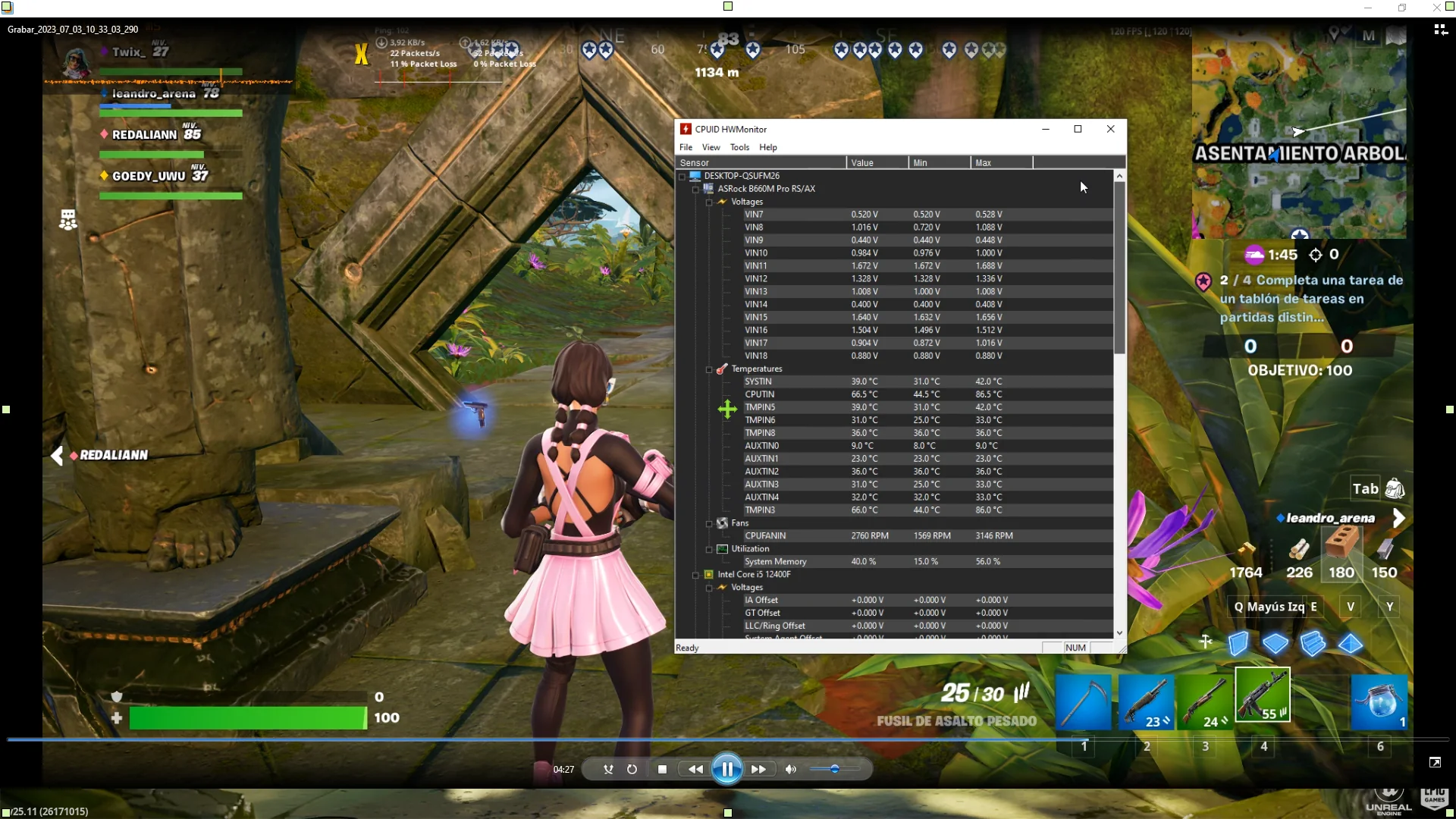Click the scrollbar down arrow in HWMonitor

click(1119, 633)
